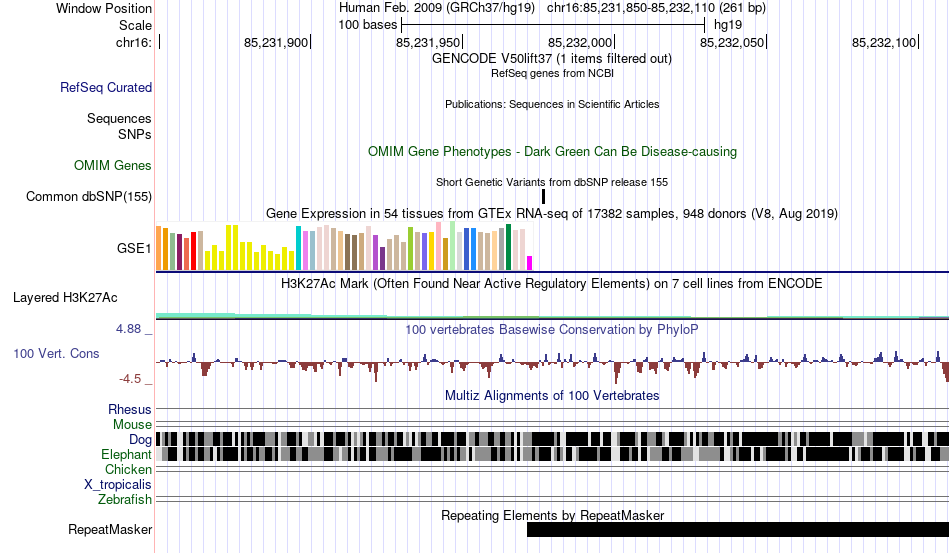
Task: Click Short Genetic Variants from dbSNP title
Action: coord(552,182)
